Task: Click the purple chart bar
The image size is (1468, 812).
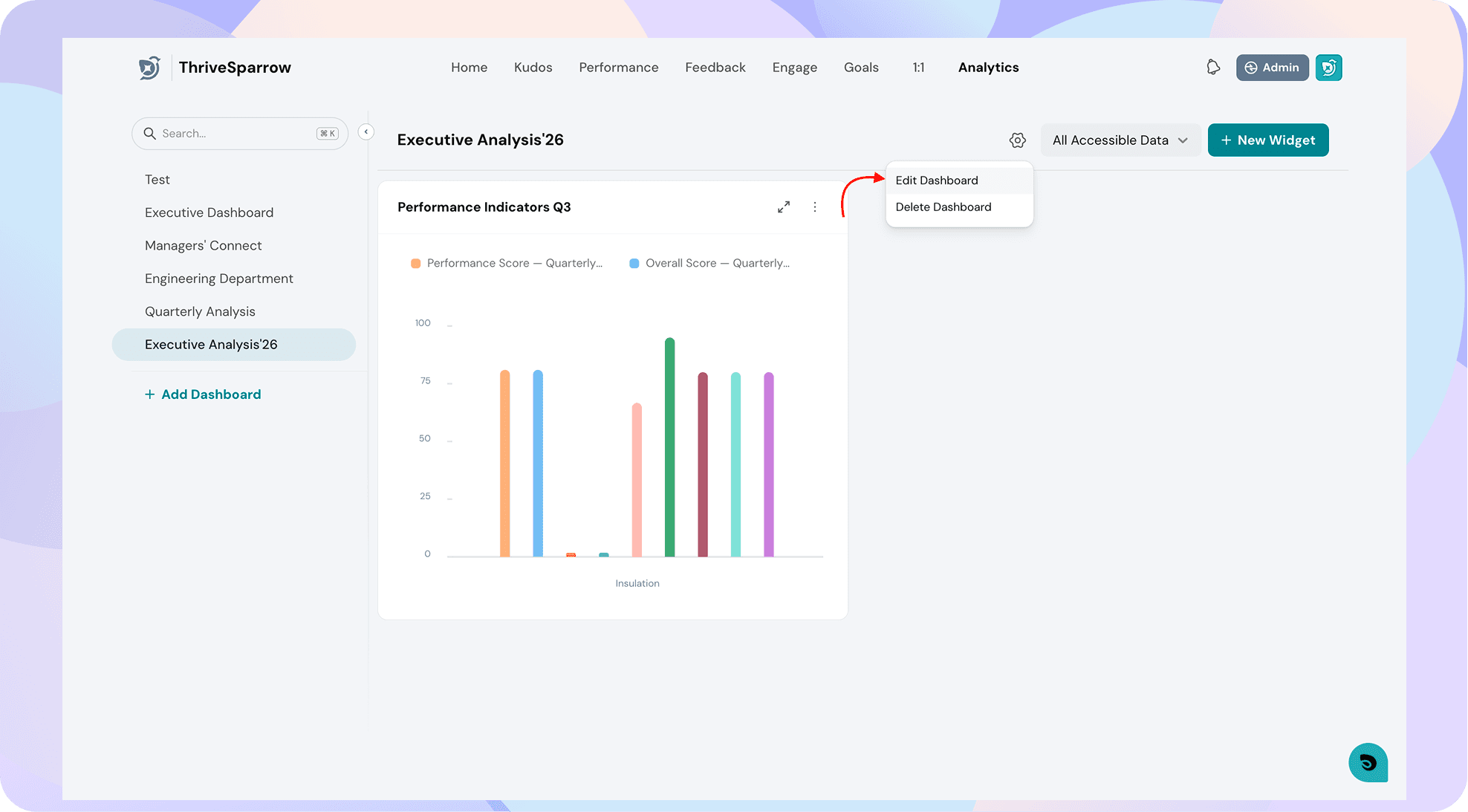Action: [x=769, y=464]
